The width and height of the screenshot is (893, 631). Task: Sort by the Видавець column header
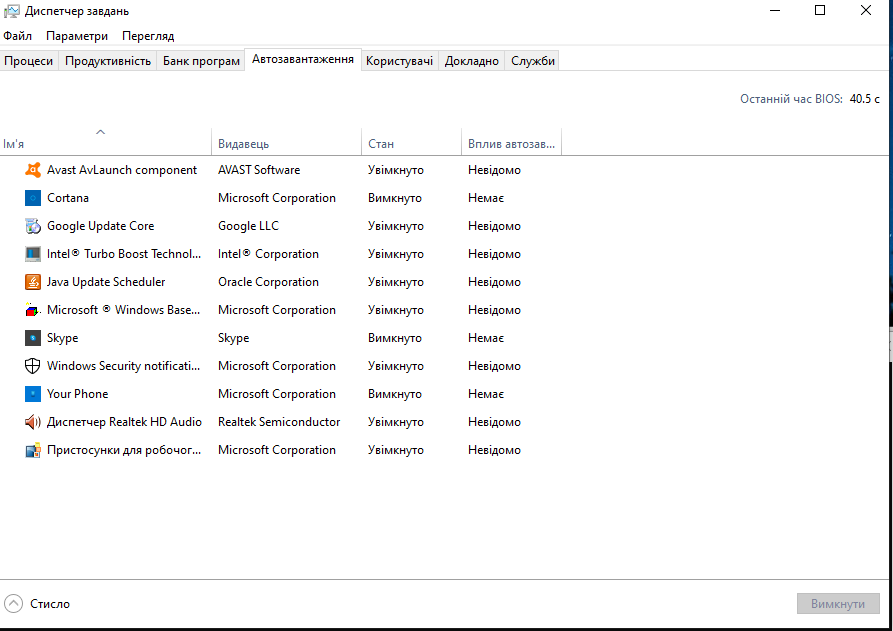(x=286, y=142)
